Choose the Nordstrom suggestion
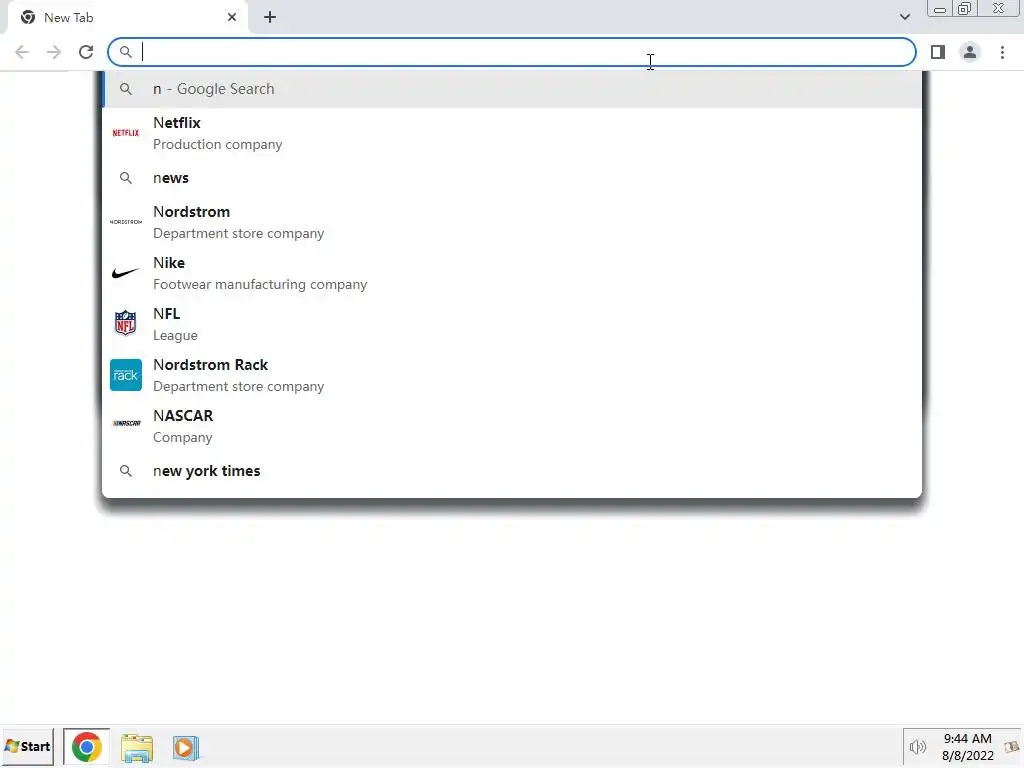 pos(512,222)
